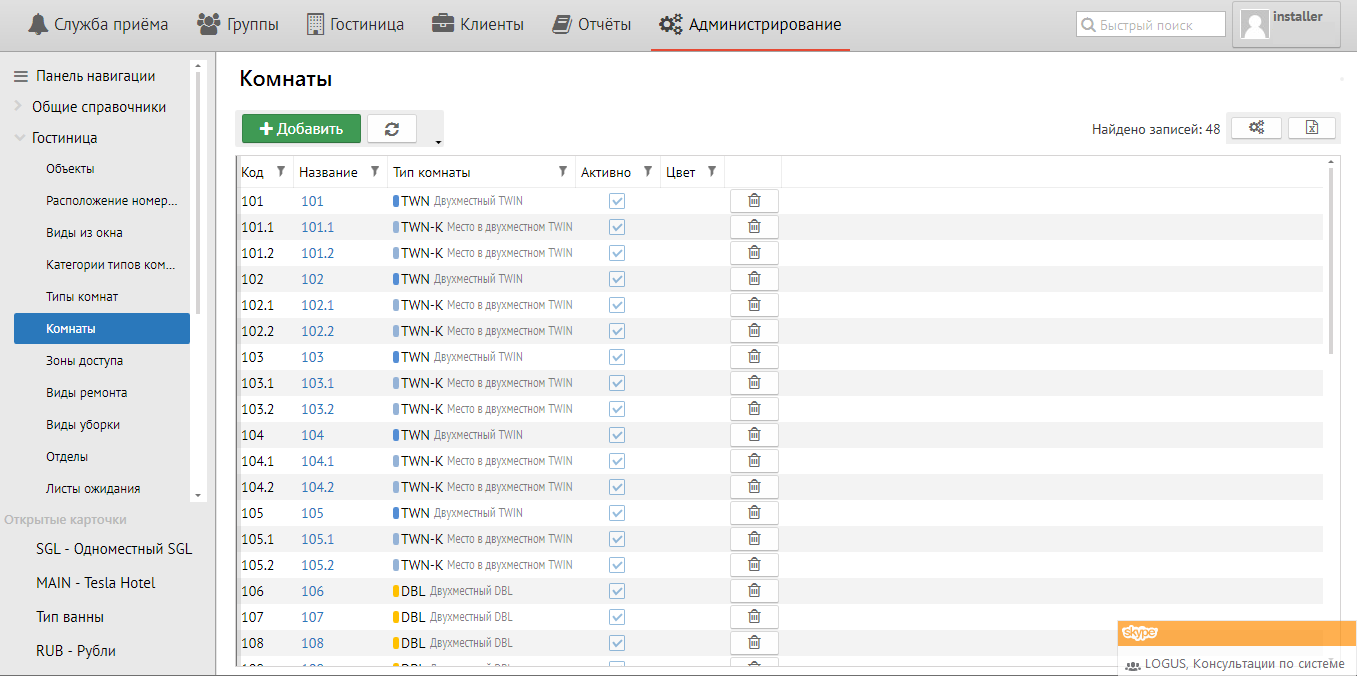Toggle Активно checkbox for room 104
Image resolution: width=1357 pixels, height=676 pixels.
pos(617,435)
